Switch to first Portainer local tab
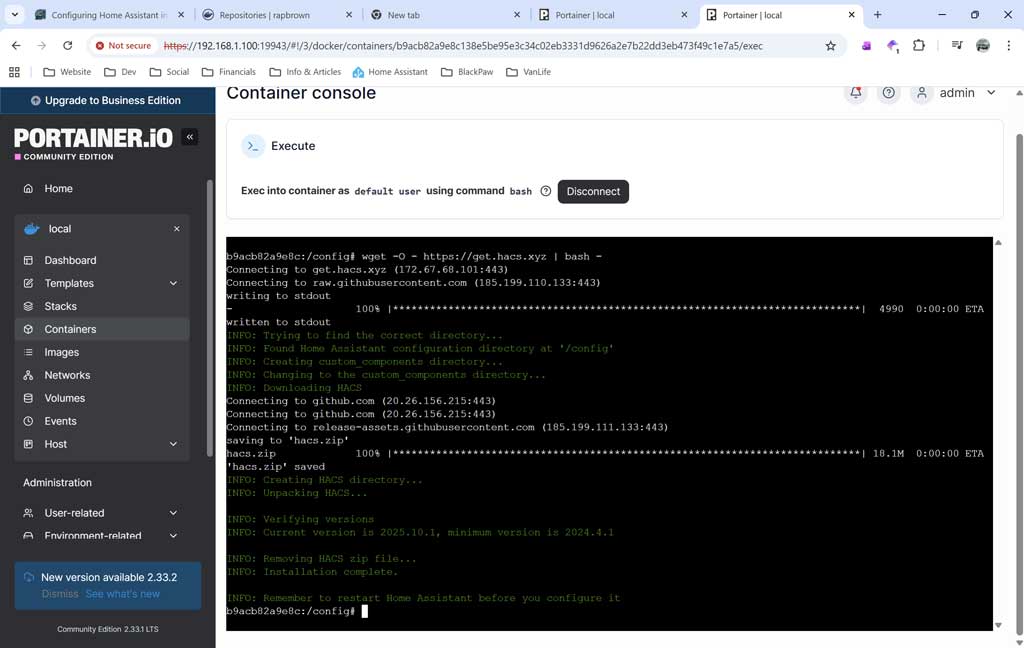This screenshot has width=1024, height=648. (x=613, y=14)
